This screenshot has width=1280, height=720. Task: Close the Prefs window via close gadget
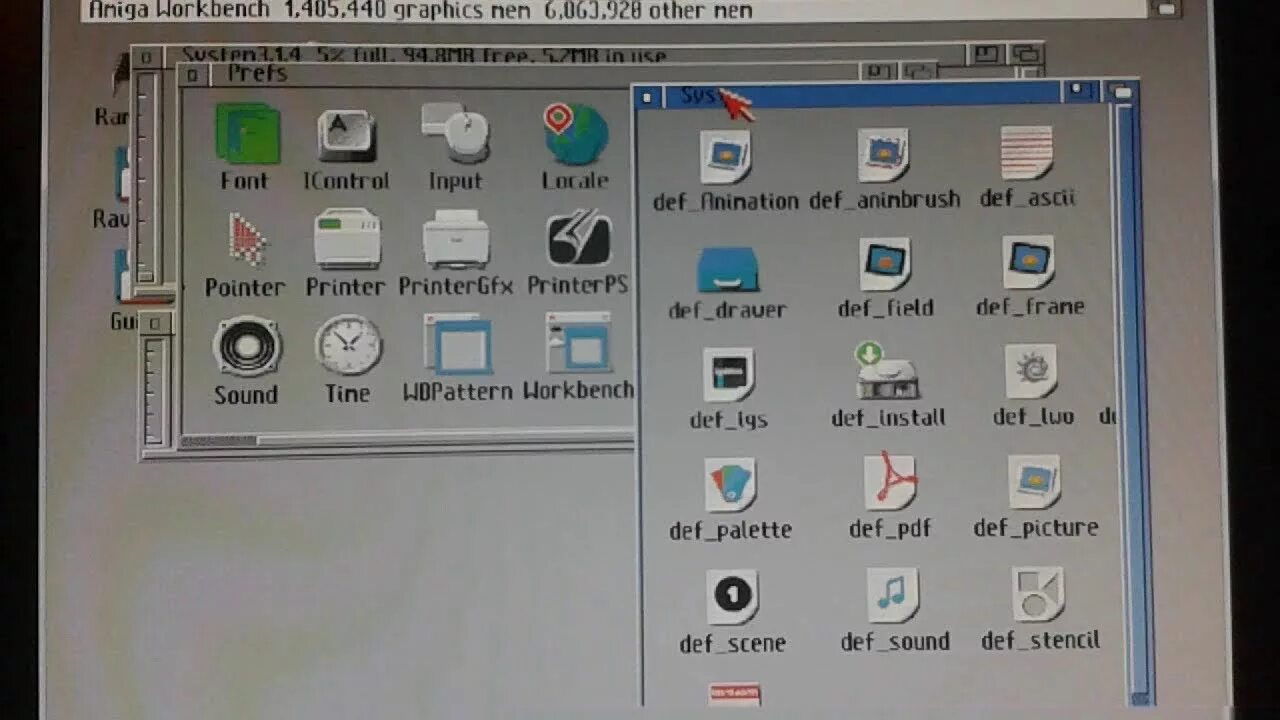pos(193,75)
